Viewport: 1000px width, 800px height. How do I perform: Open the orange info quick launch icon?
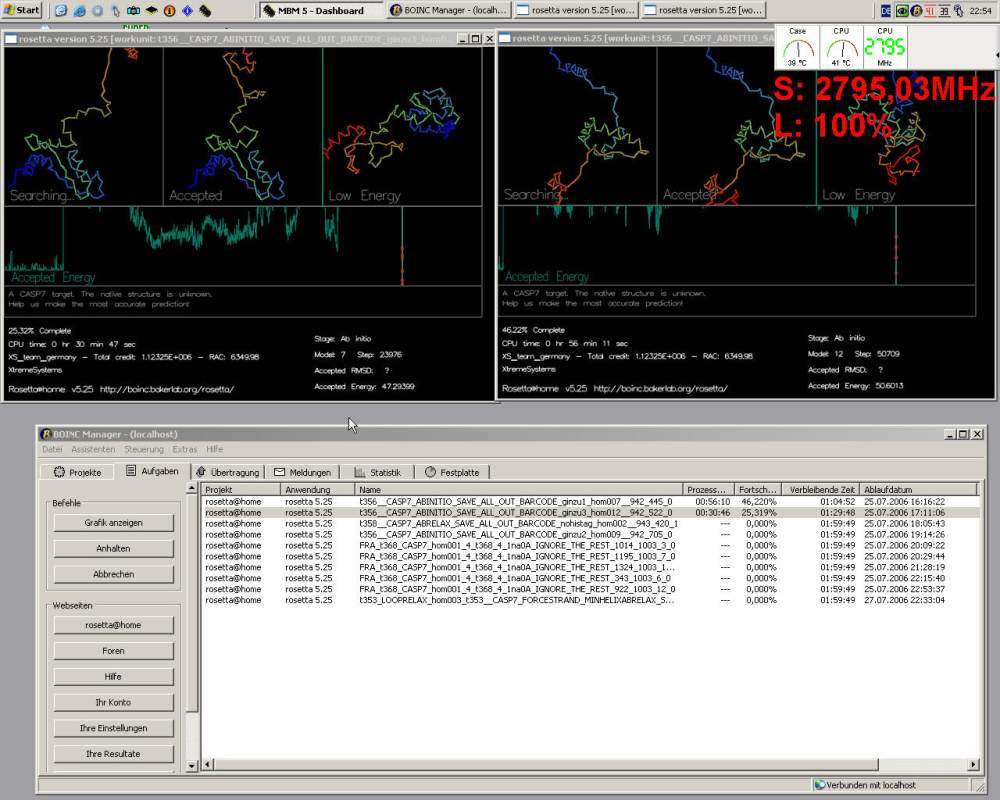[170, 10]
